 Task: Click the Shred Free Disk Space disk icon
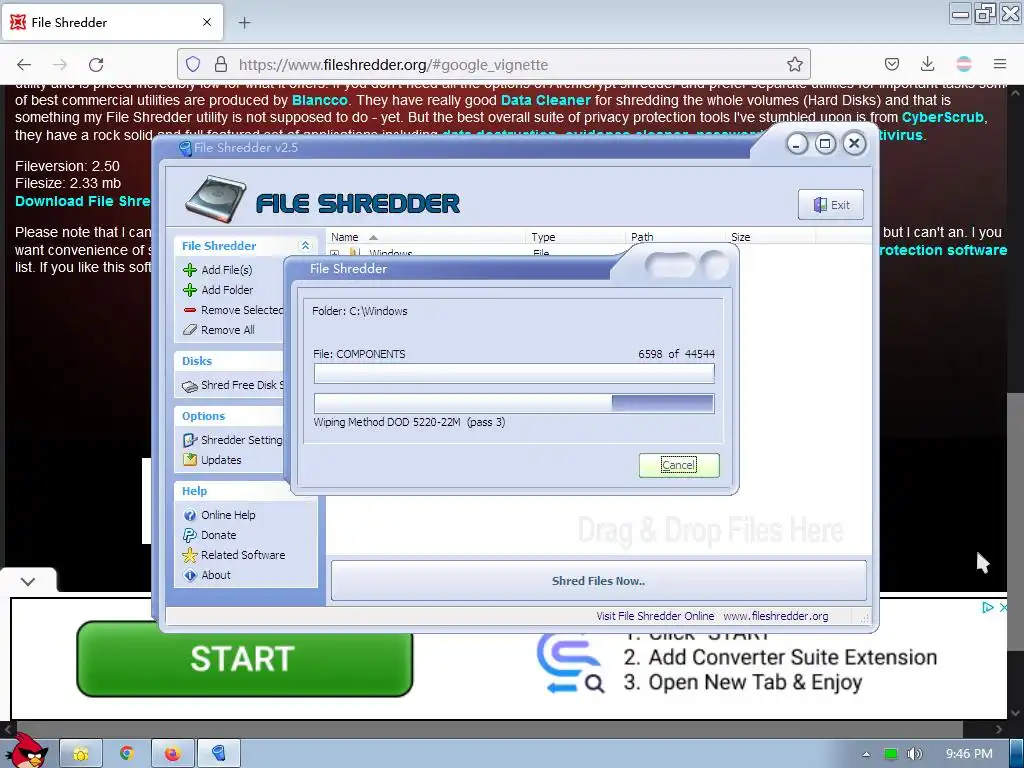click(x=190, y=386)
